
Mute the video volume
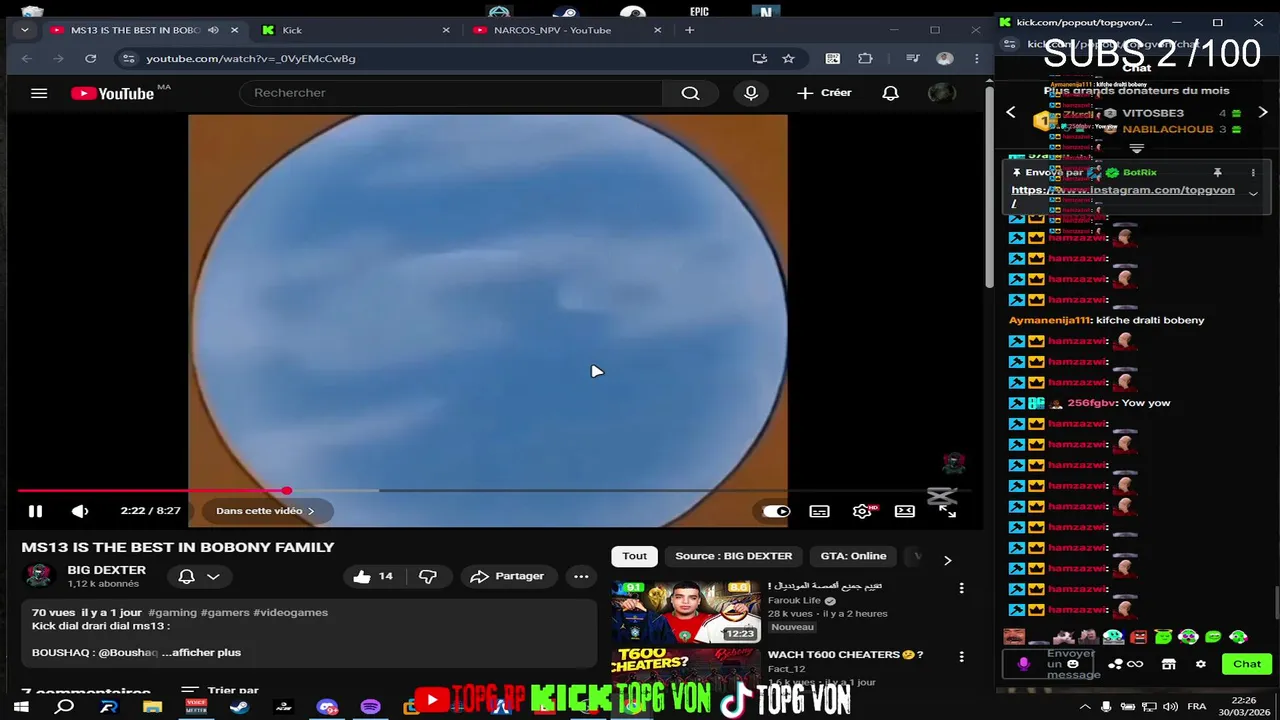point(80,511)
